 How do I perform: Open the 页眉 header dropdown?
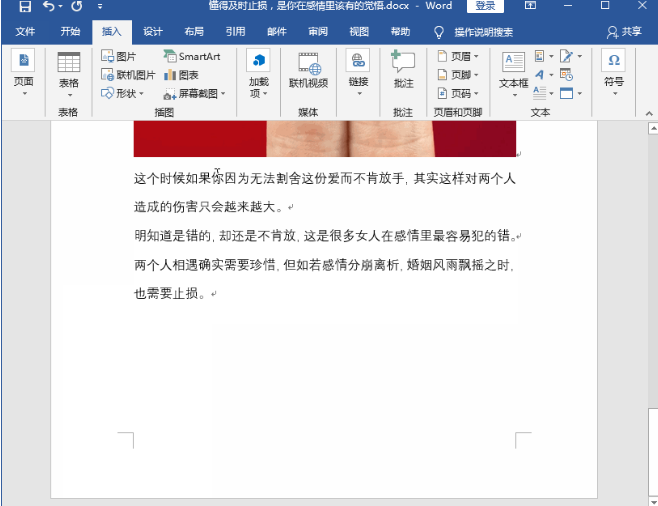tap(458, 57)
